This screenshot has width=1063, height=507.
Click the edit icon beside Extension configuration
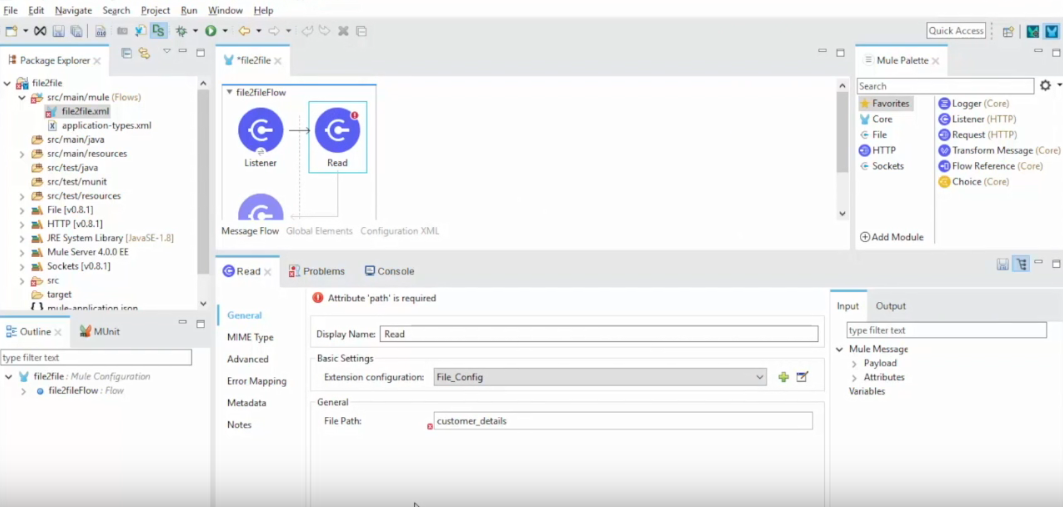pos(802,377)
